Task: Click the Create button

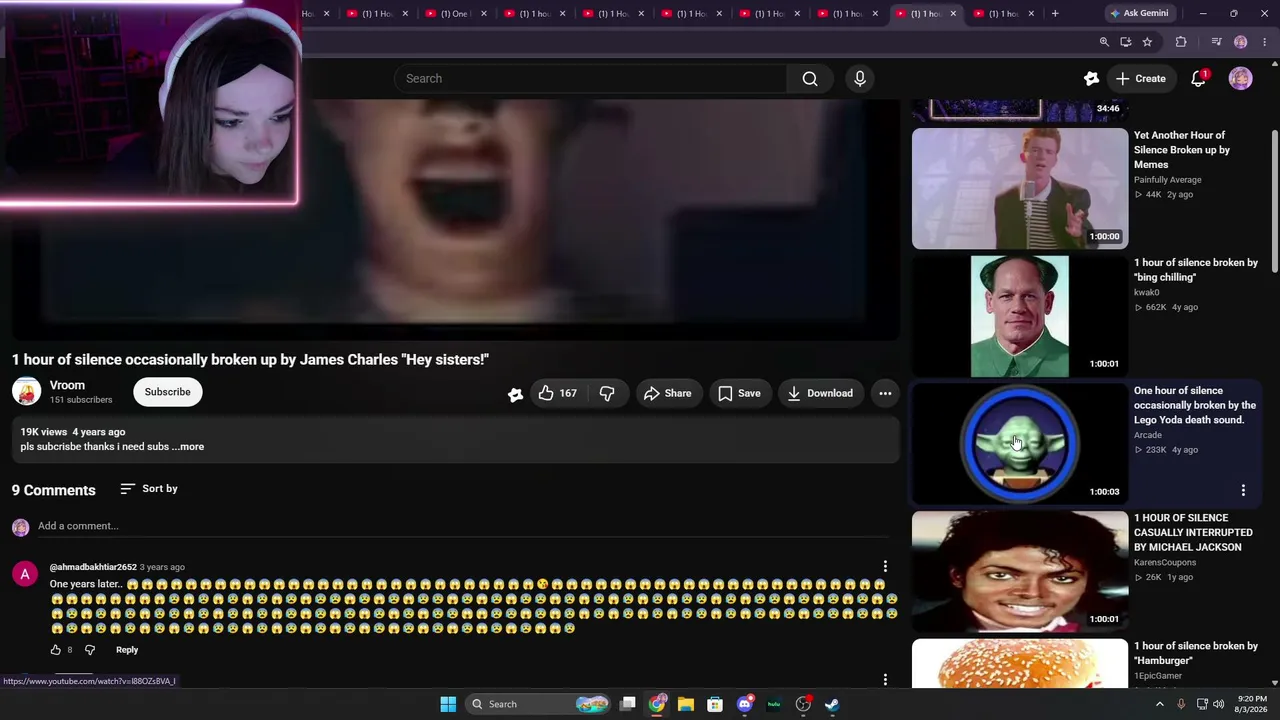Action: [1141, 79]
